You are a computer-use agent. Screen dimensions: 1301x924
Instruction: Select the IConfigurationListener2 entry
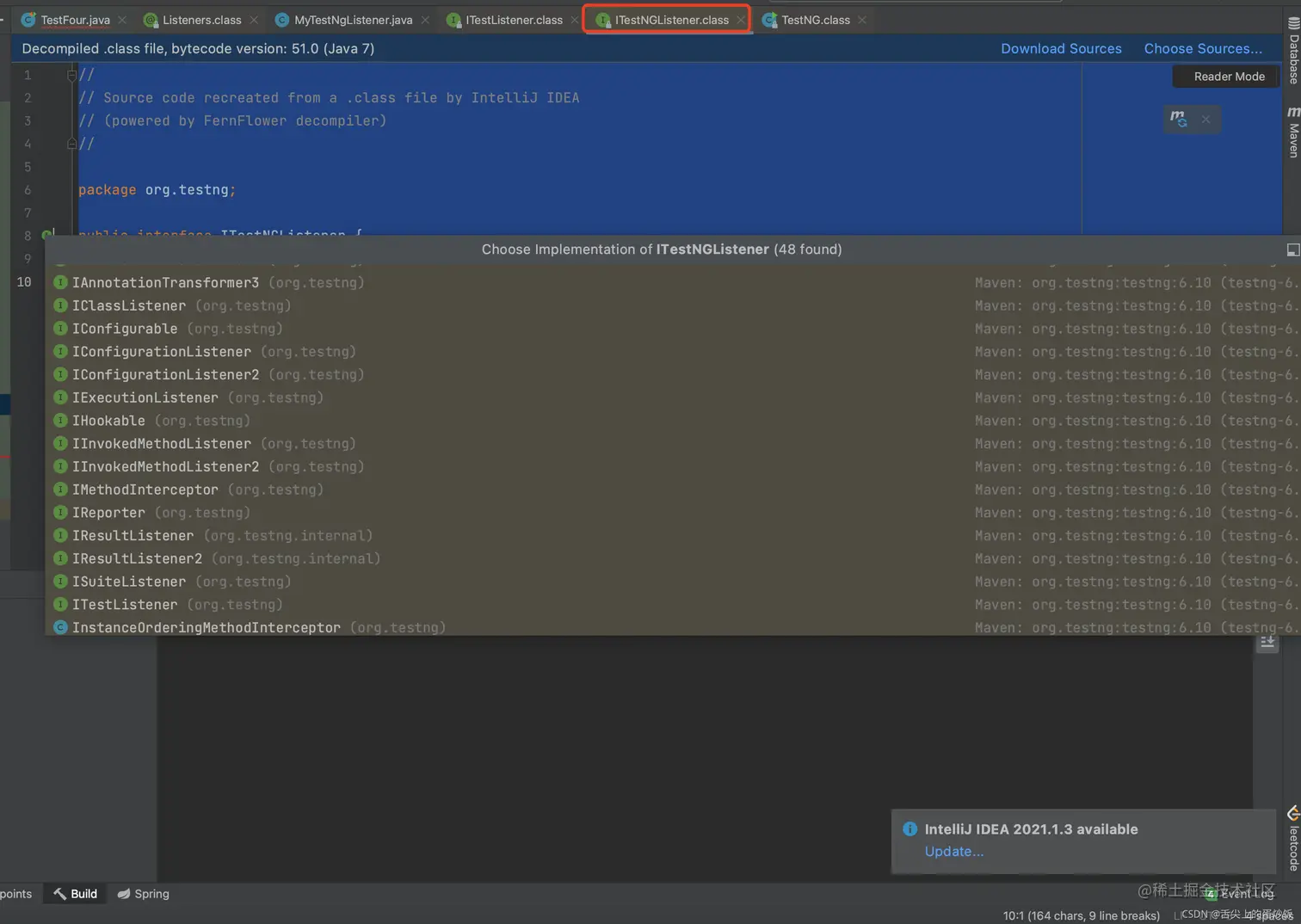673,374
